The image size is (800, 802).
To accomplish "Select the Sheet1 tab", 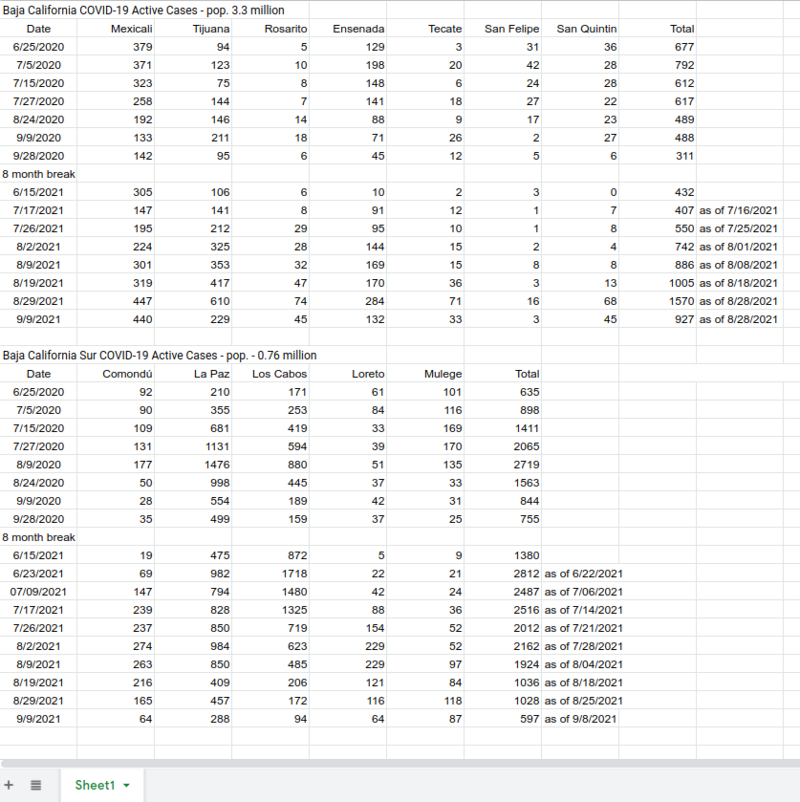I will (95, 785).
